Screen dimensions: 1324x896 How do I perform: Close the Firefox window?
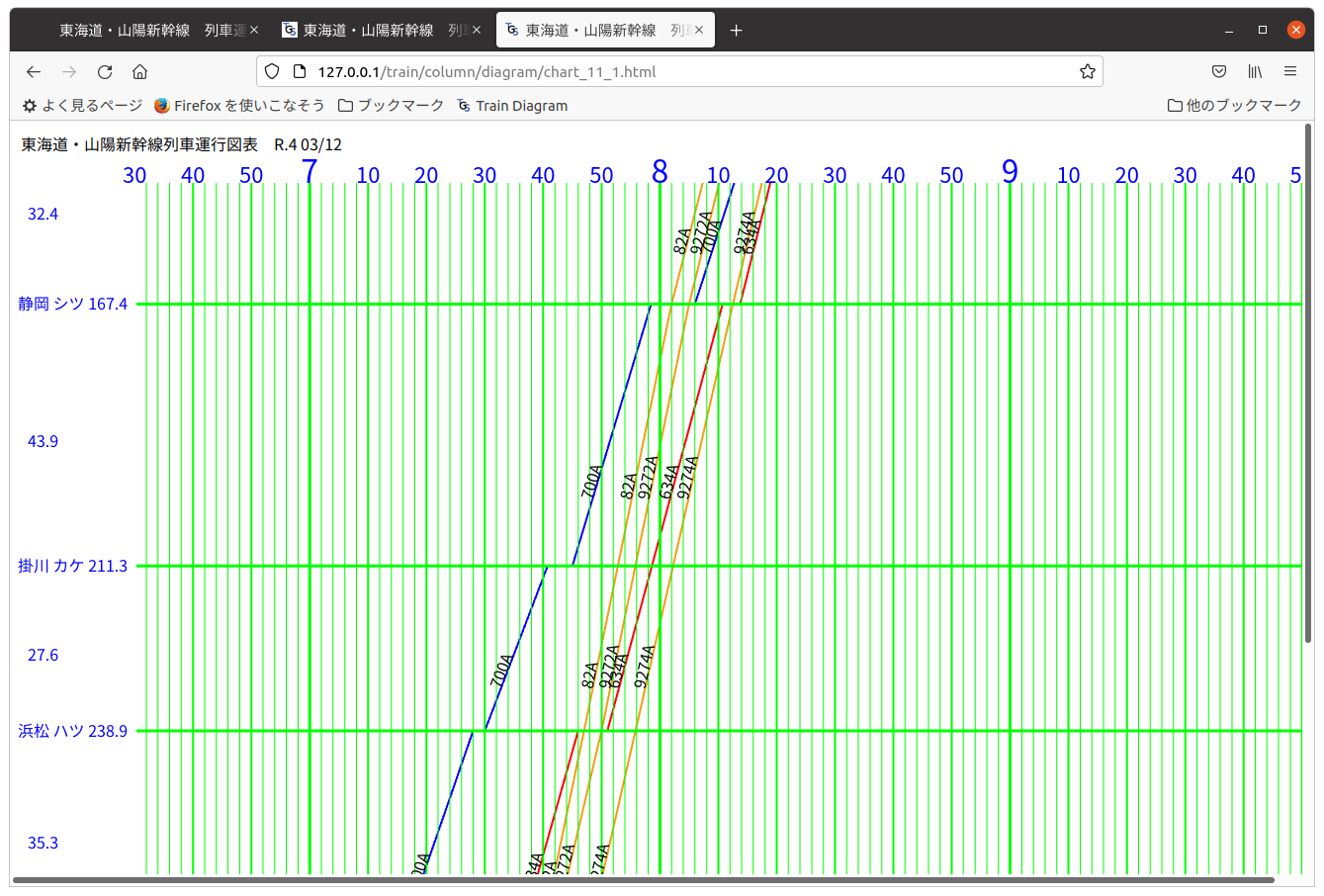pos(1296,31)
